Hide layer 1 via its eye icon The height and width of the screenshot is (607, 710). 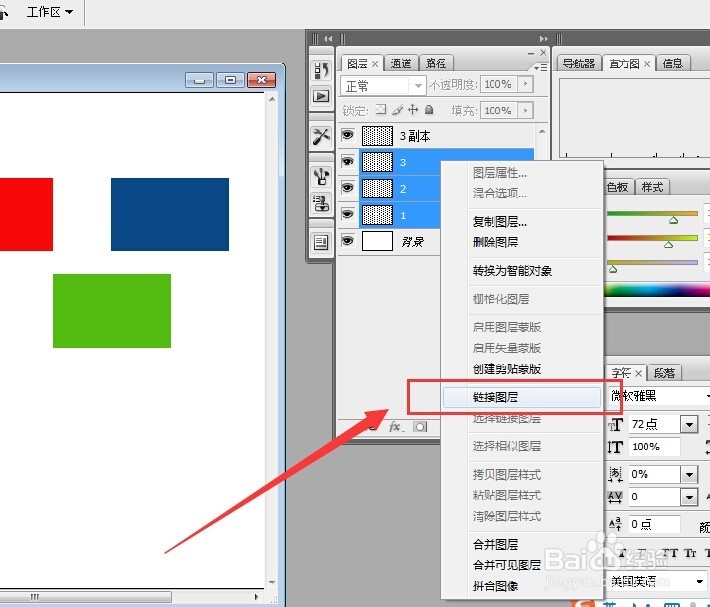click(x=347, y=214)
